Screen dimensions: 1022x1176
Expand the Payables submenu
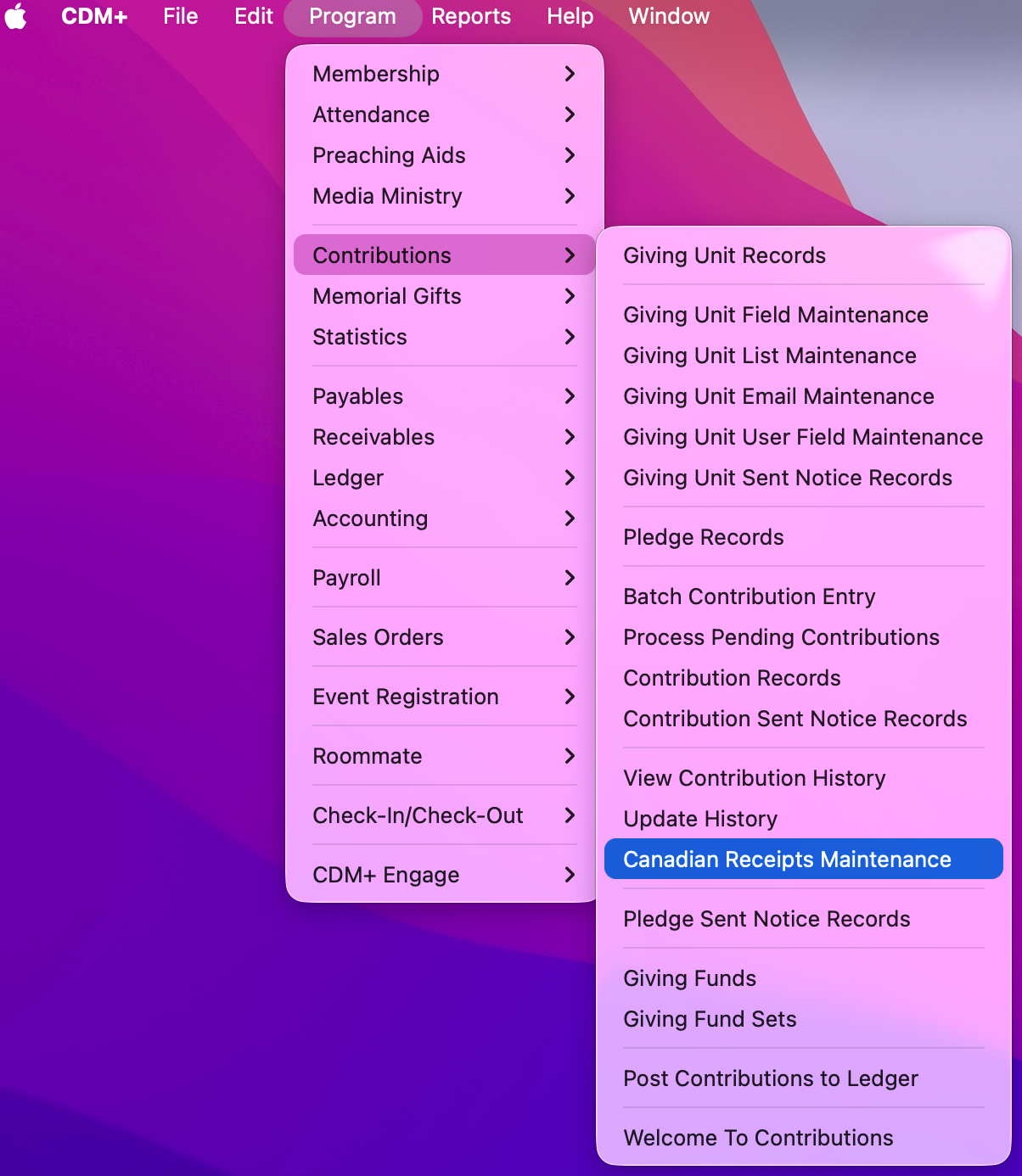pos(445,396)
